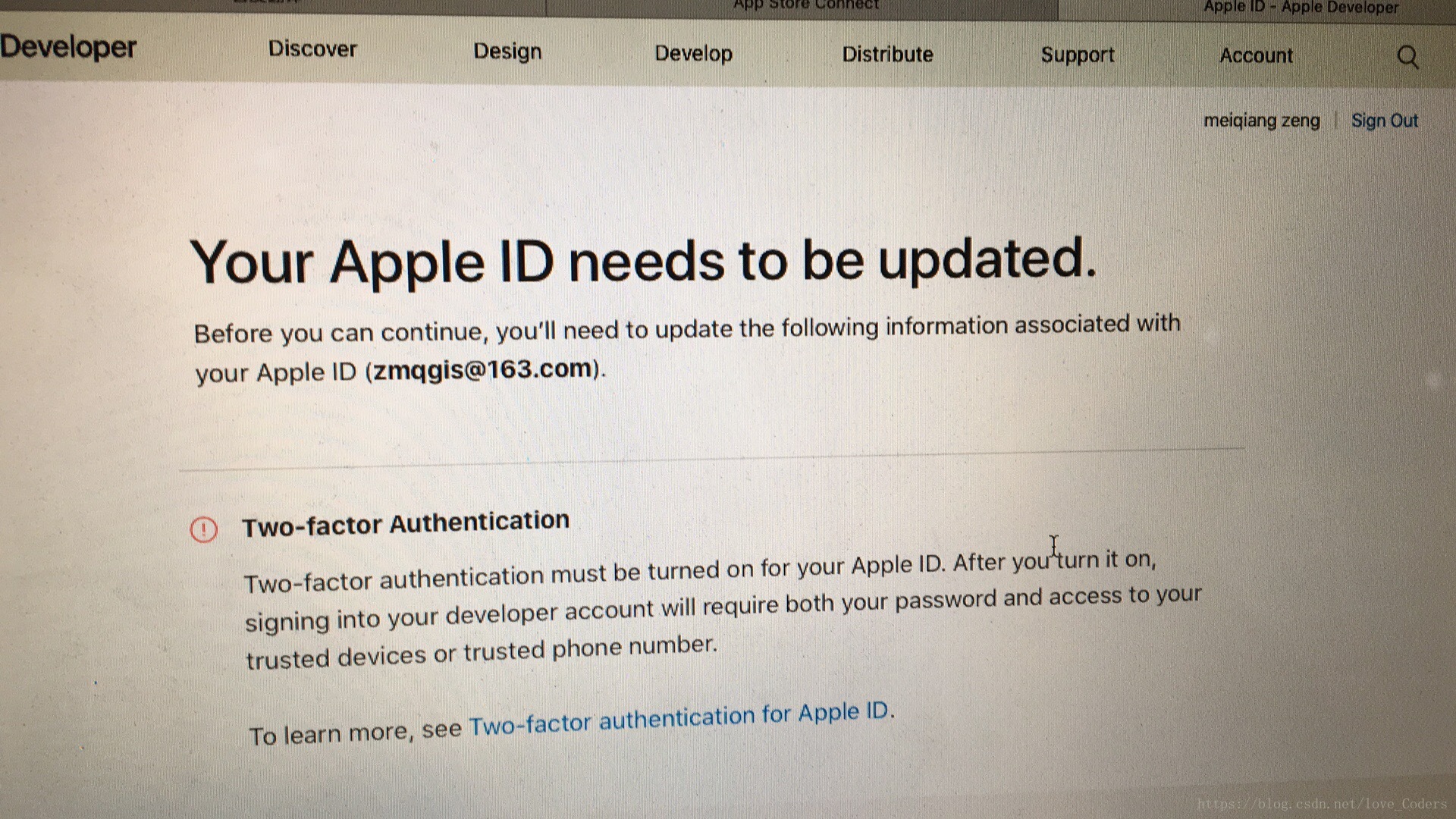Click the paragraph beginning 'Two-factor authentication must be turned on'
The height and width of the screenshot is (819, 1456).
tap(723, 609)
